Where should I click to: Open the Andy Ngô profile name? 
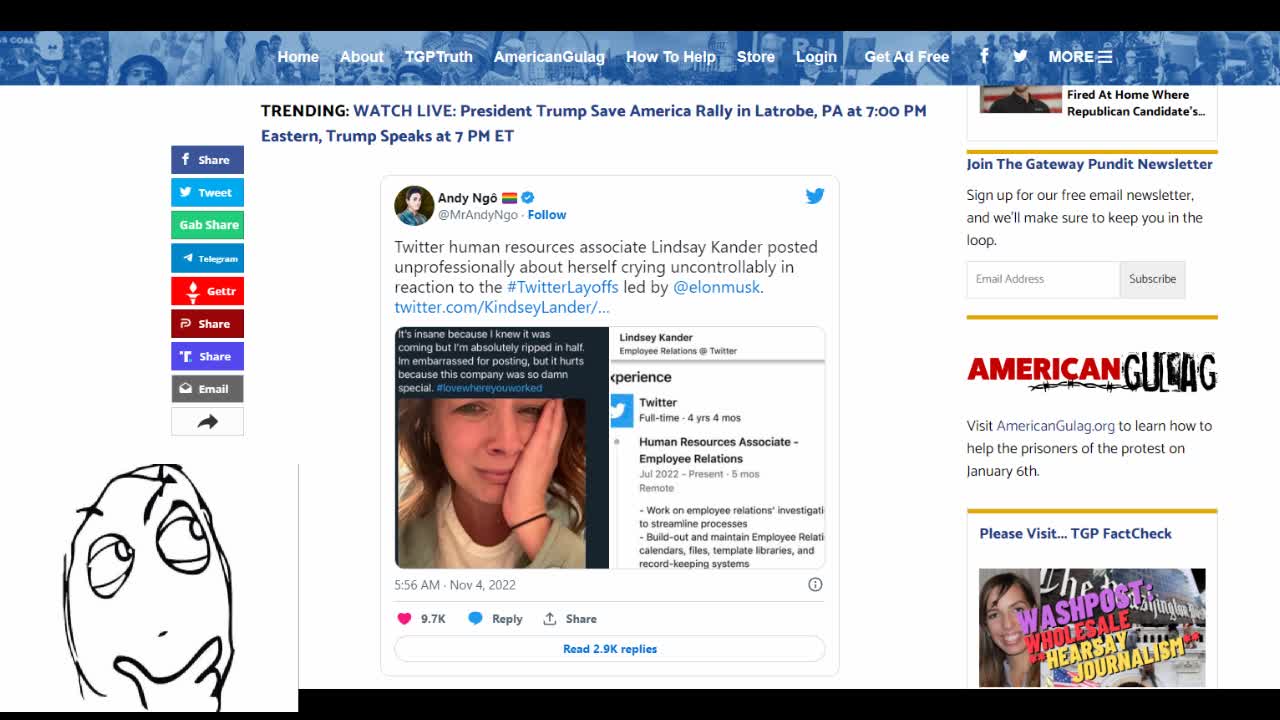(467, 198)
